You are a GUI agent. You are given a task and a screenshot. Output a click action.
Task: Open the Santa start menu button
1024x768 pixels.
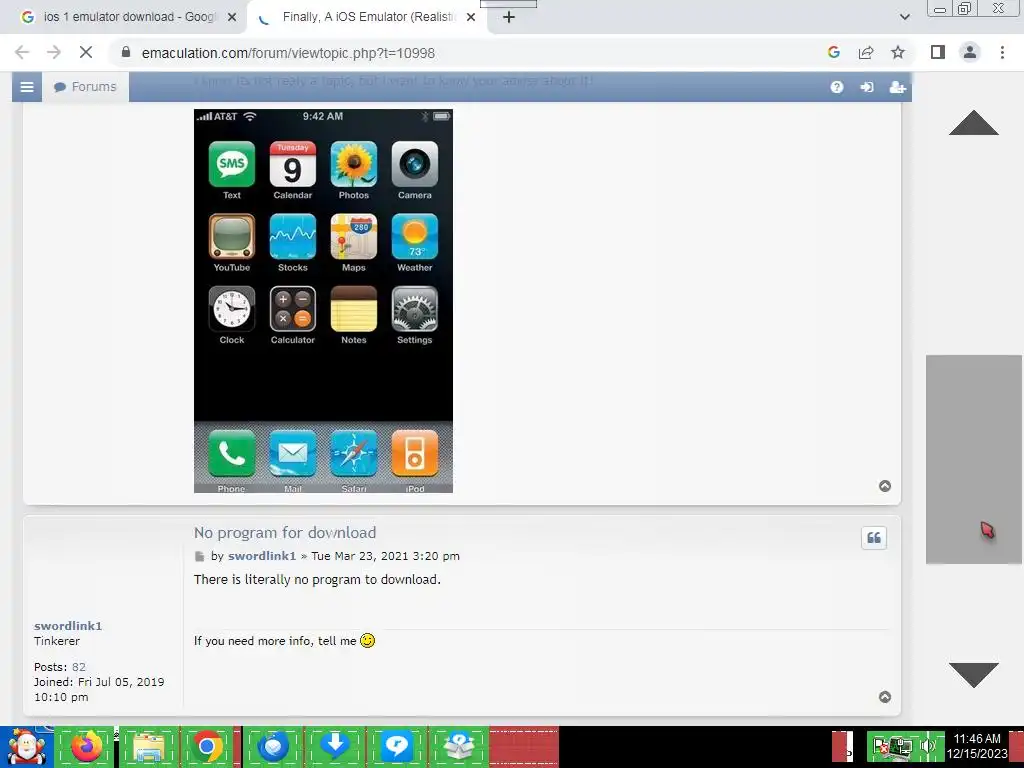pyautogui.click(x=26, y=746)
